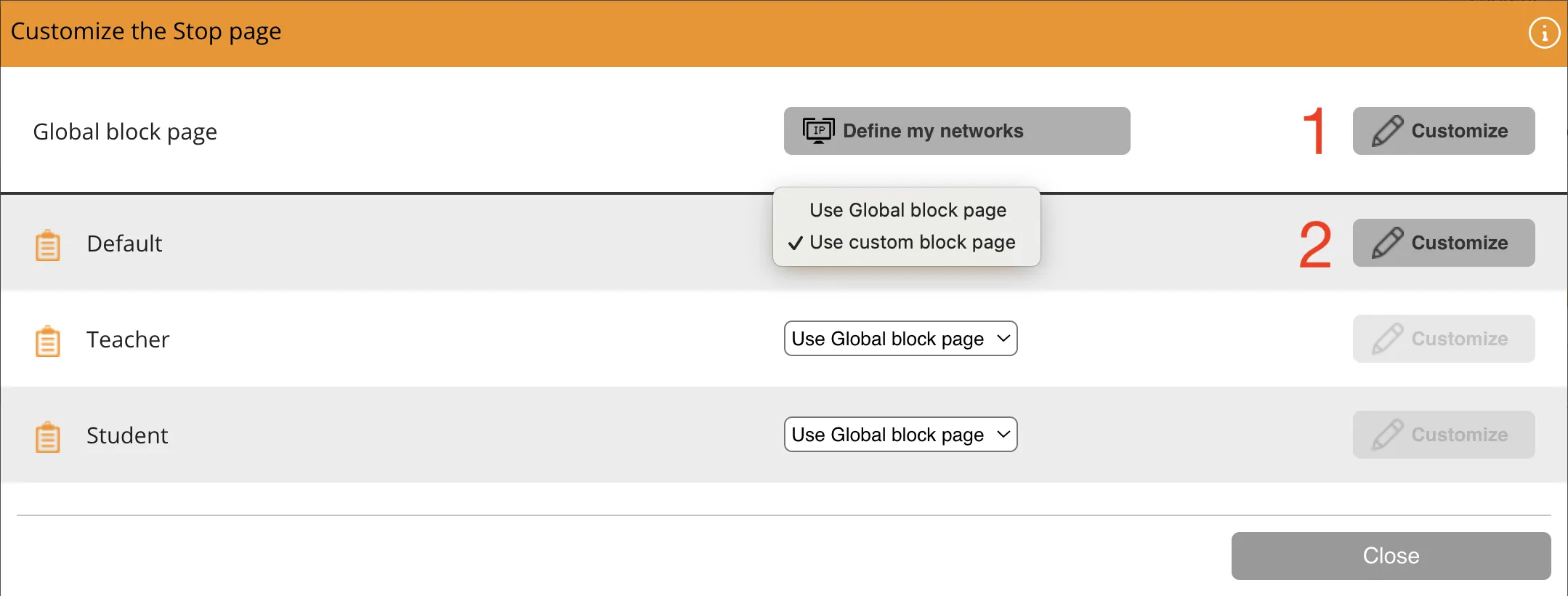1568x596 pixels.
Task: Open the Teacher block page dropdown
Action: point(901,339)
